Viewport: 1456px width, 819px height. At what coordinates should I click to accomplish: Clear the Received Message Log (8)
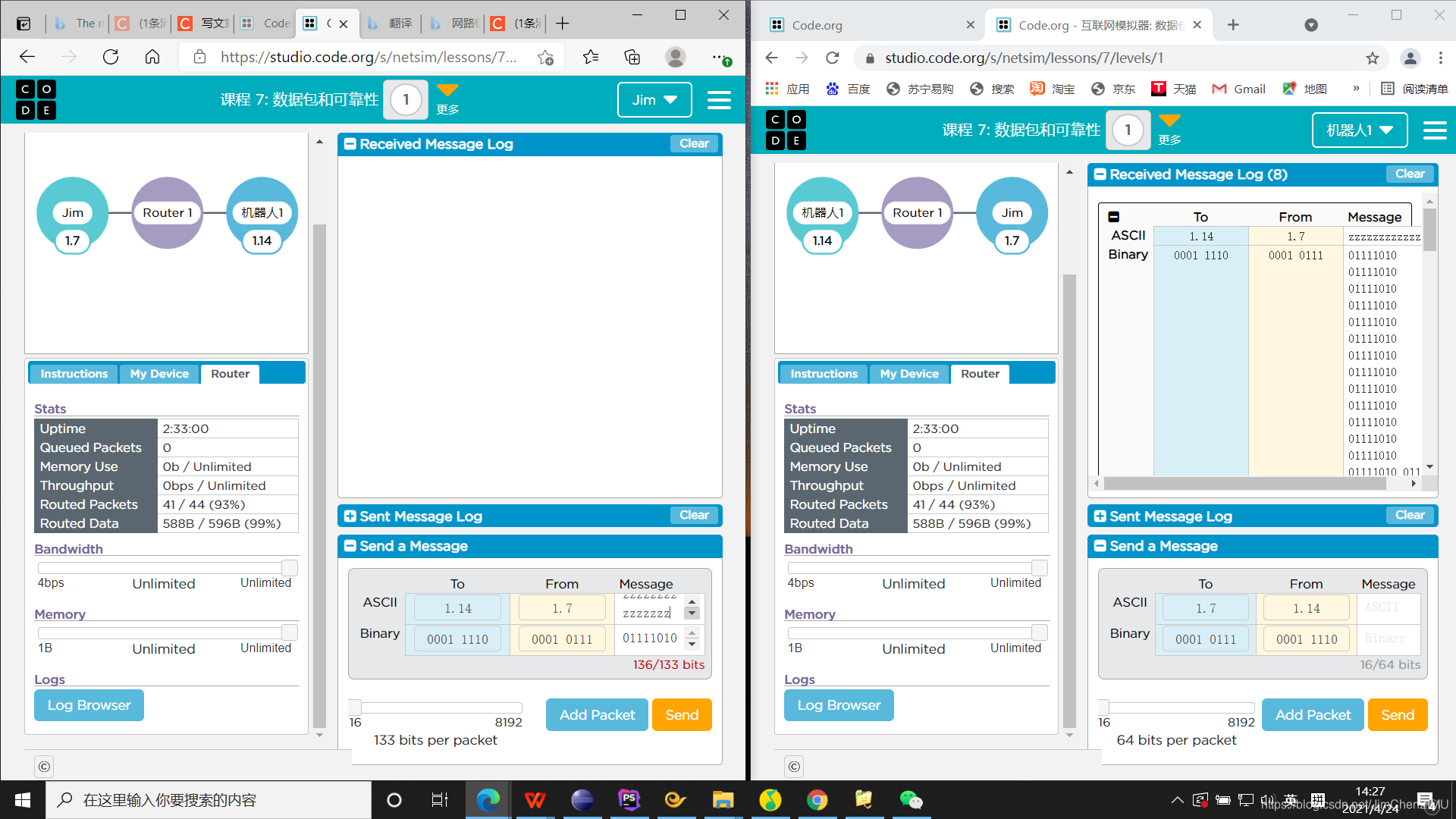pos(1410,174)
